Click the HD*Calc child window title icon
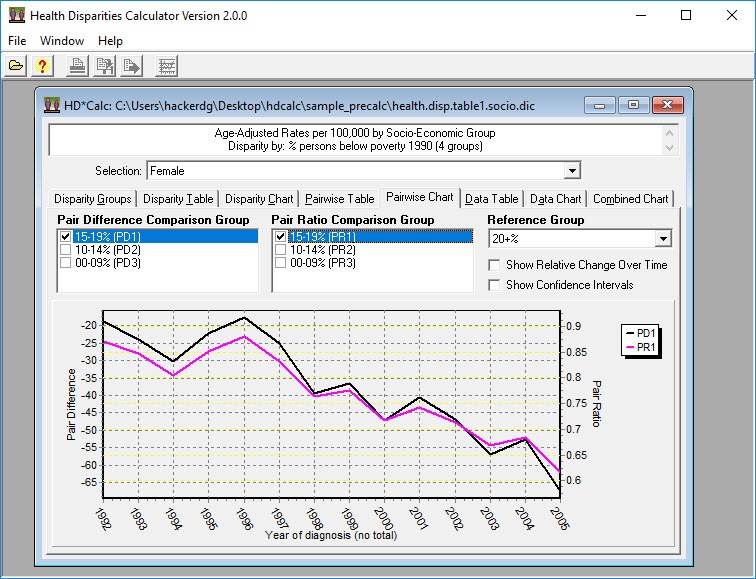756x579 pixels. point(51,105)
